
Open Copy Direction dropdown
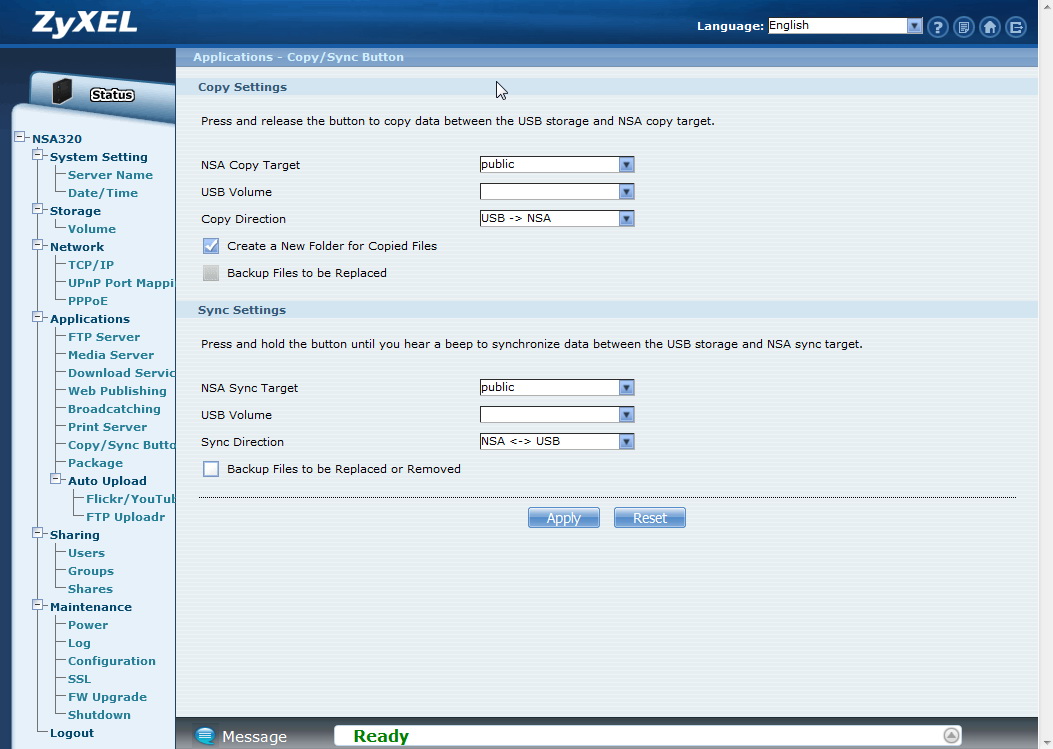(x=557, y=218)
